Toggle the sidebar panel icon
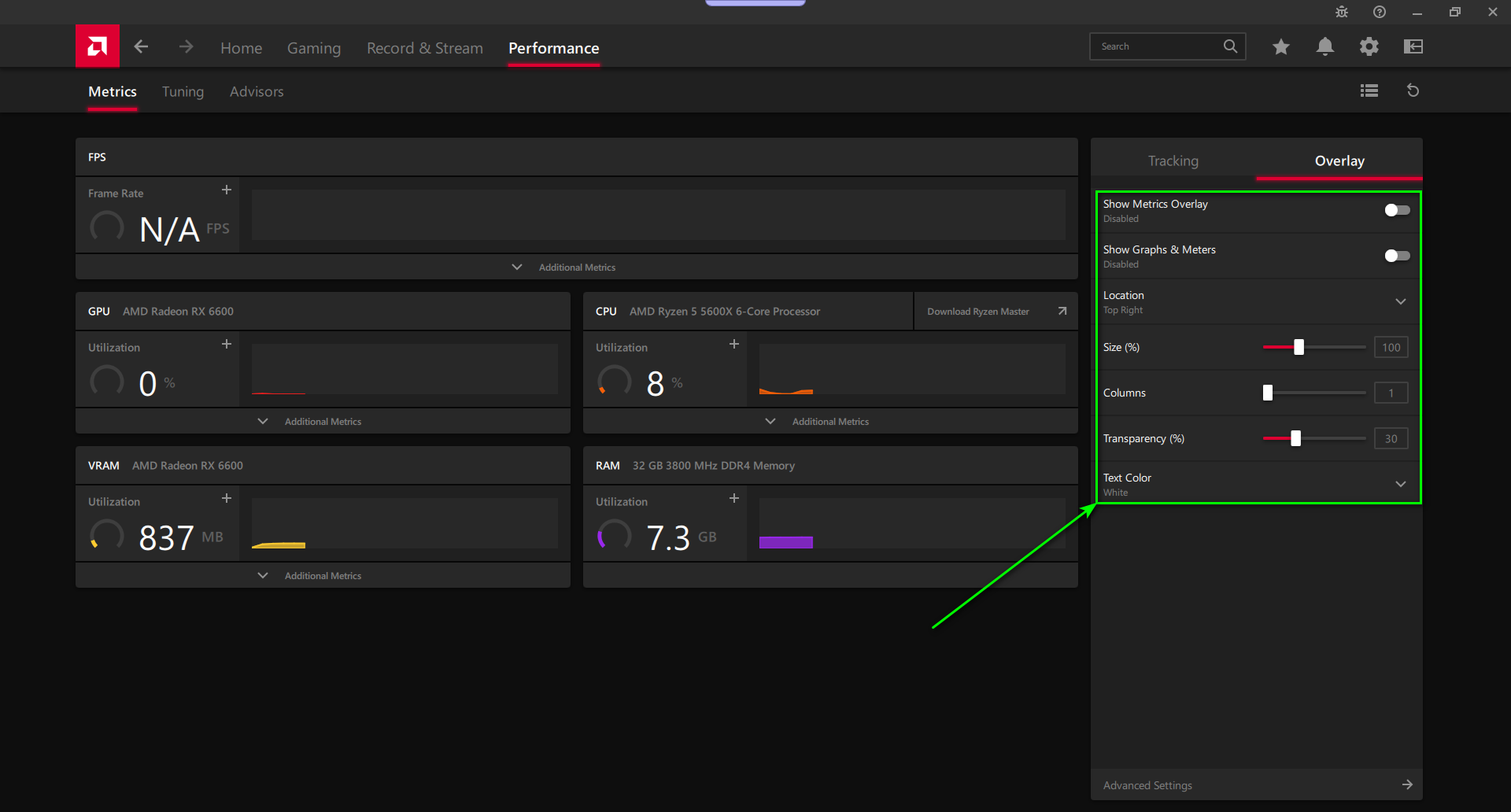This screenshot has width=1511, height=812. tap(1413, 46)
